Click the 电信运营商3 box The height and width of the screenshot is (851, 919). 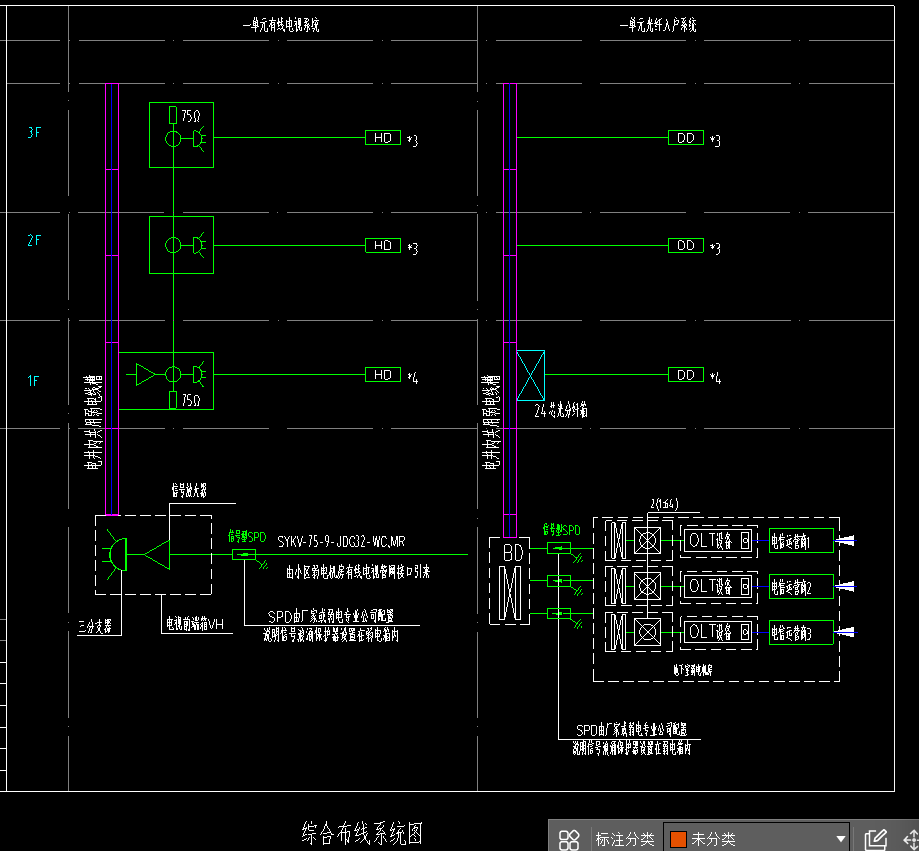(801, 632)
